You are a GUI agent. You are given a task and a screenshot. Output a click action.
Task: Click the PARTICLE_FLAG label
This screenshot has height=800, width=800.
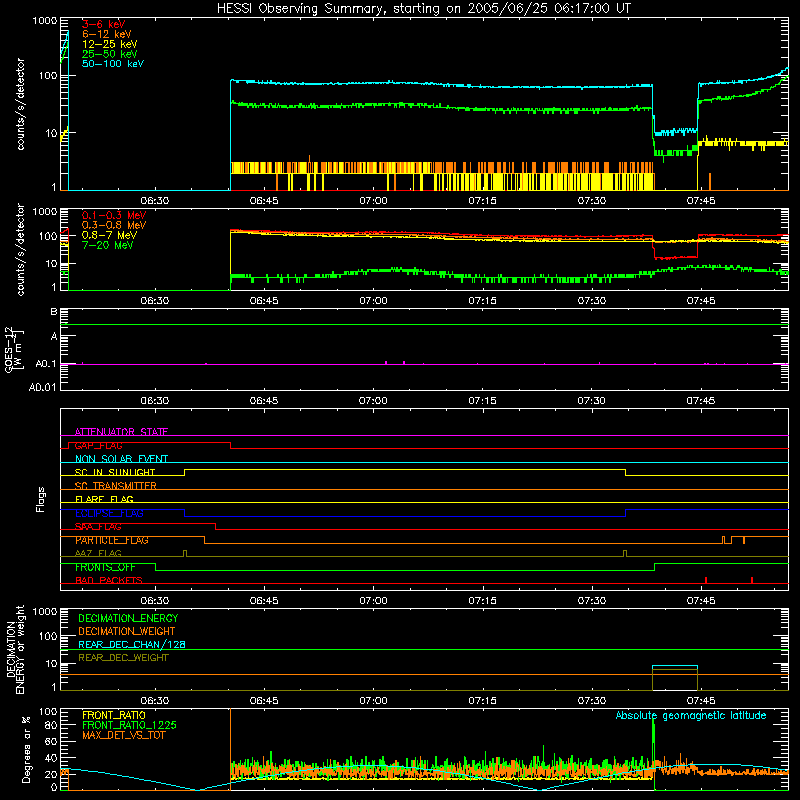coord(112,540)
